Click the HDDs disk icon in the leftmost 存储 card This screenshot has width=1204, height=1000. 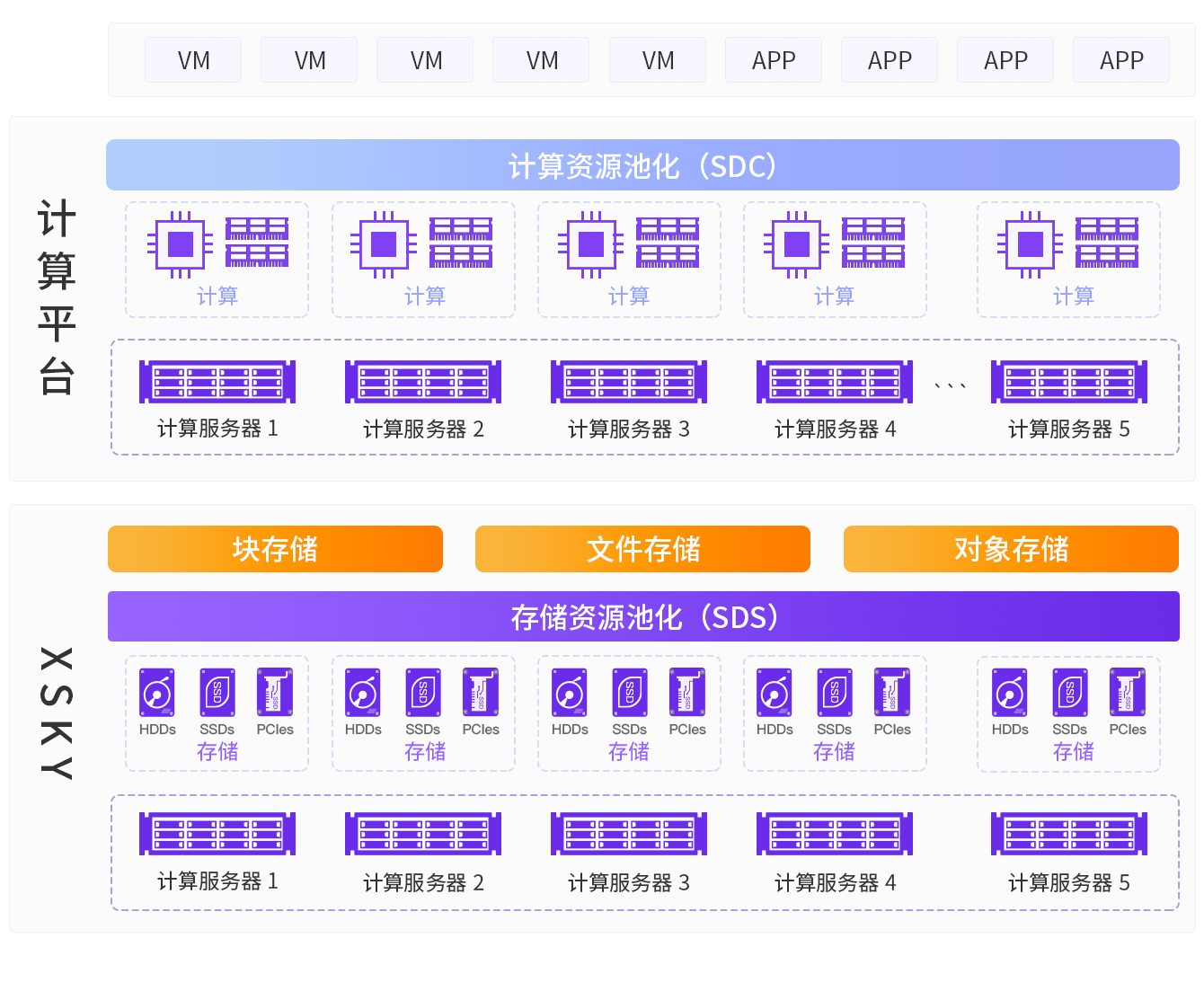(157, 693)
